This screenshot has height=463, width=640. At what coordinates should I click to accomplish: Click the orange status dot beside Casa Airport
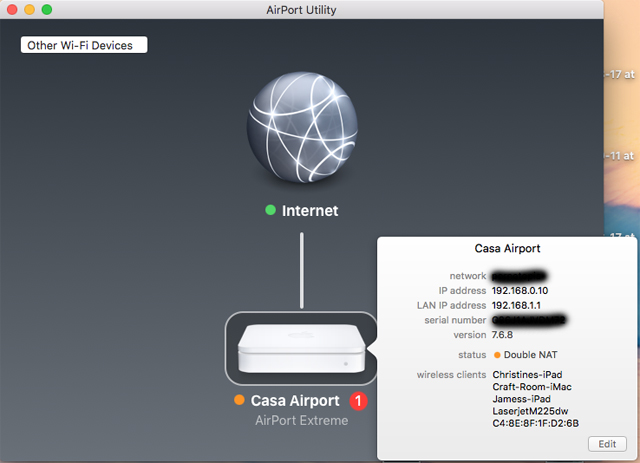[x=239, y=400]
